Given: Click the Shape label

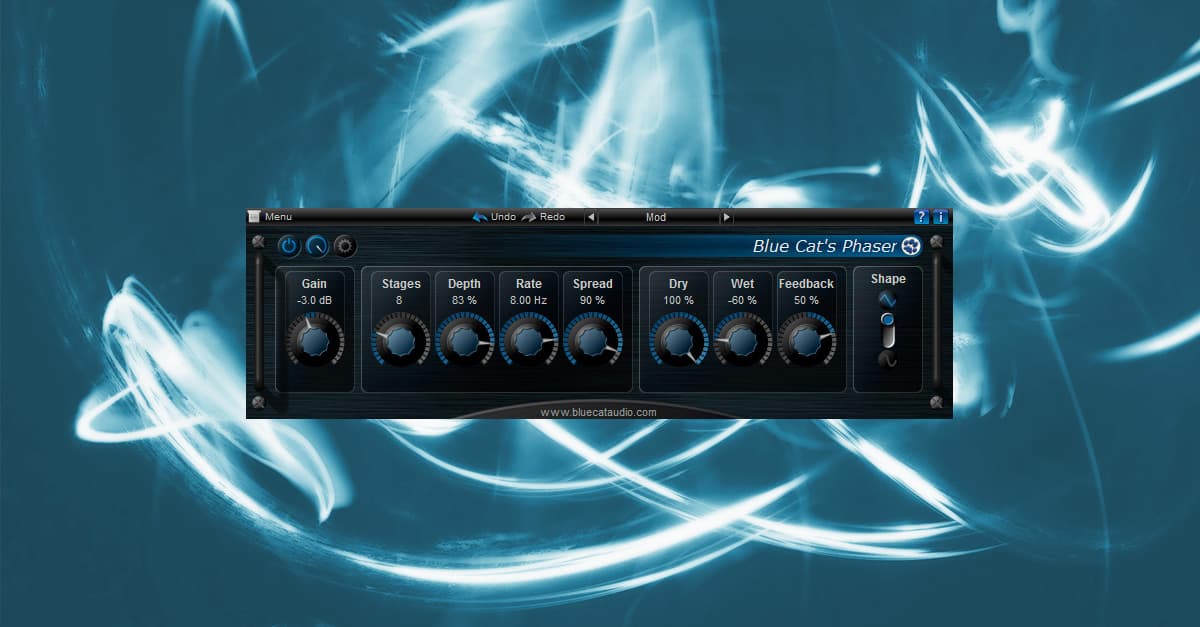Looking at the screenshot, I should [888, 279].
